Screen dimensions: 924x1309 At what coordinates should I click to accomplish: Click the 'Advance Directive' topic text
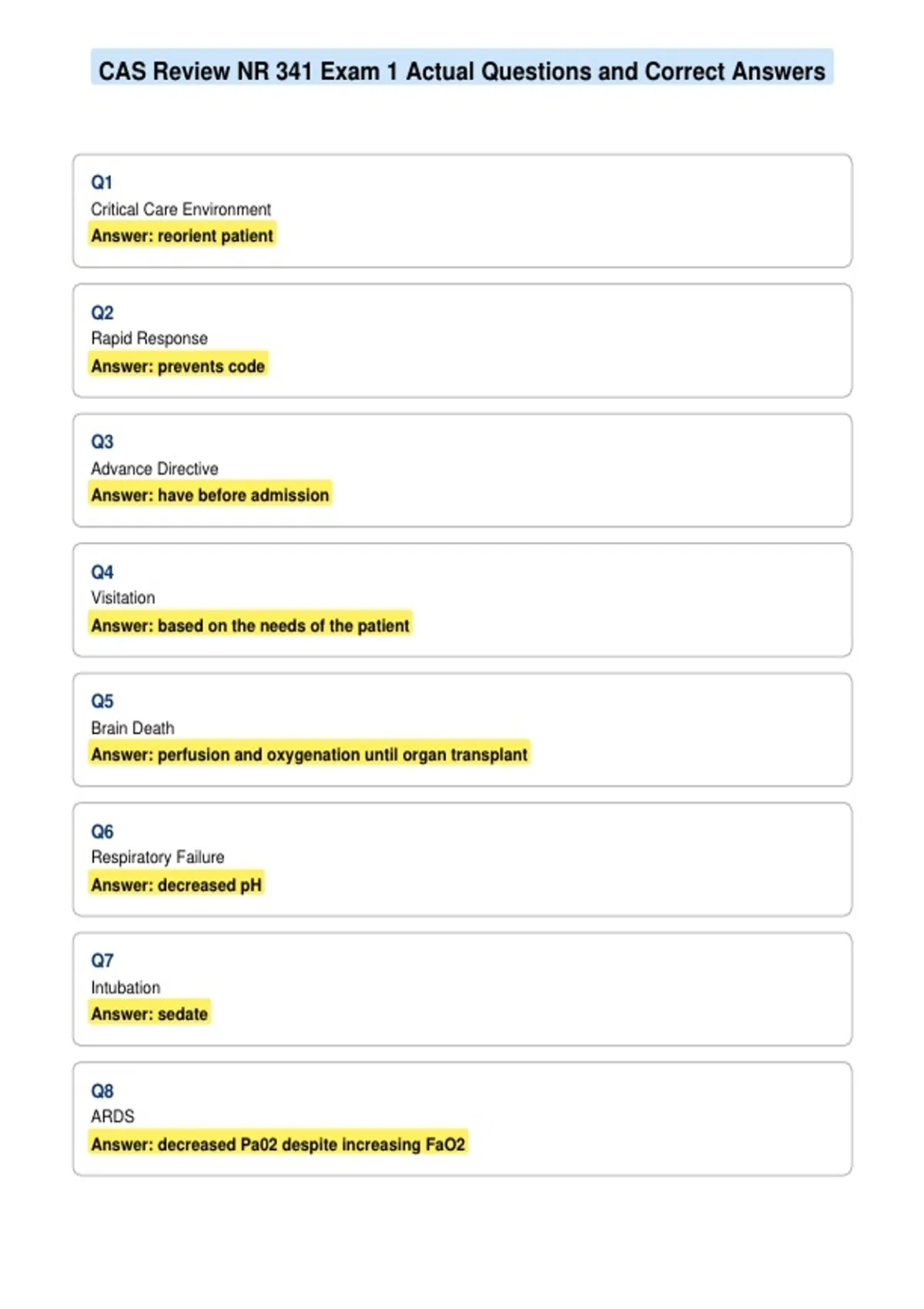click(x=155, y=468)
